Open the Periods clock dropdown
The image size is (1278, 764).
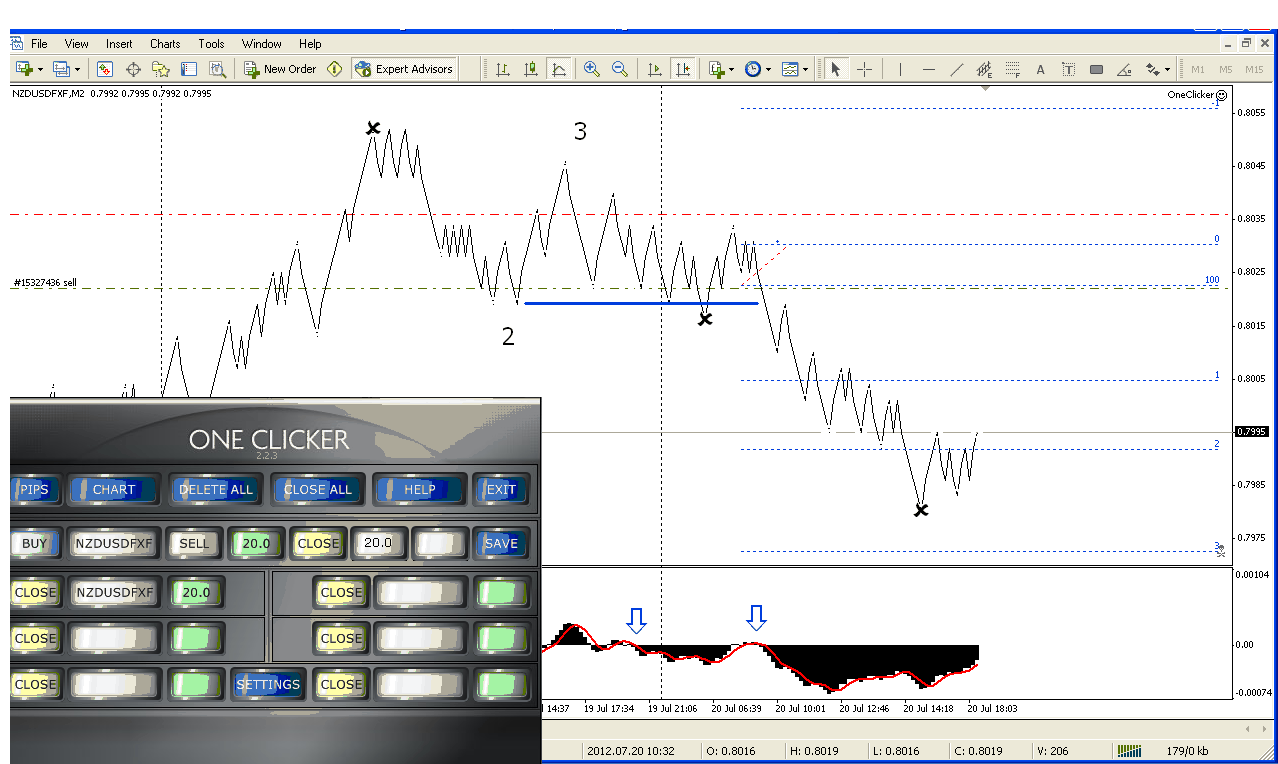(x=768, y=69)
